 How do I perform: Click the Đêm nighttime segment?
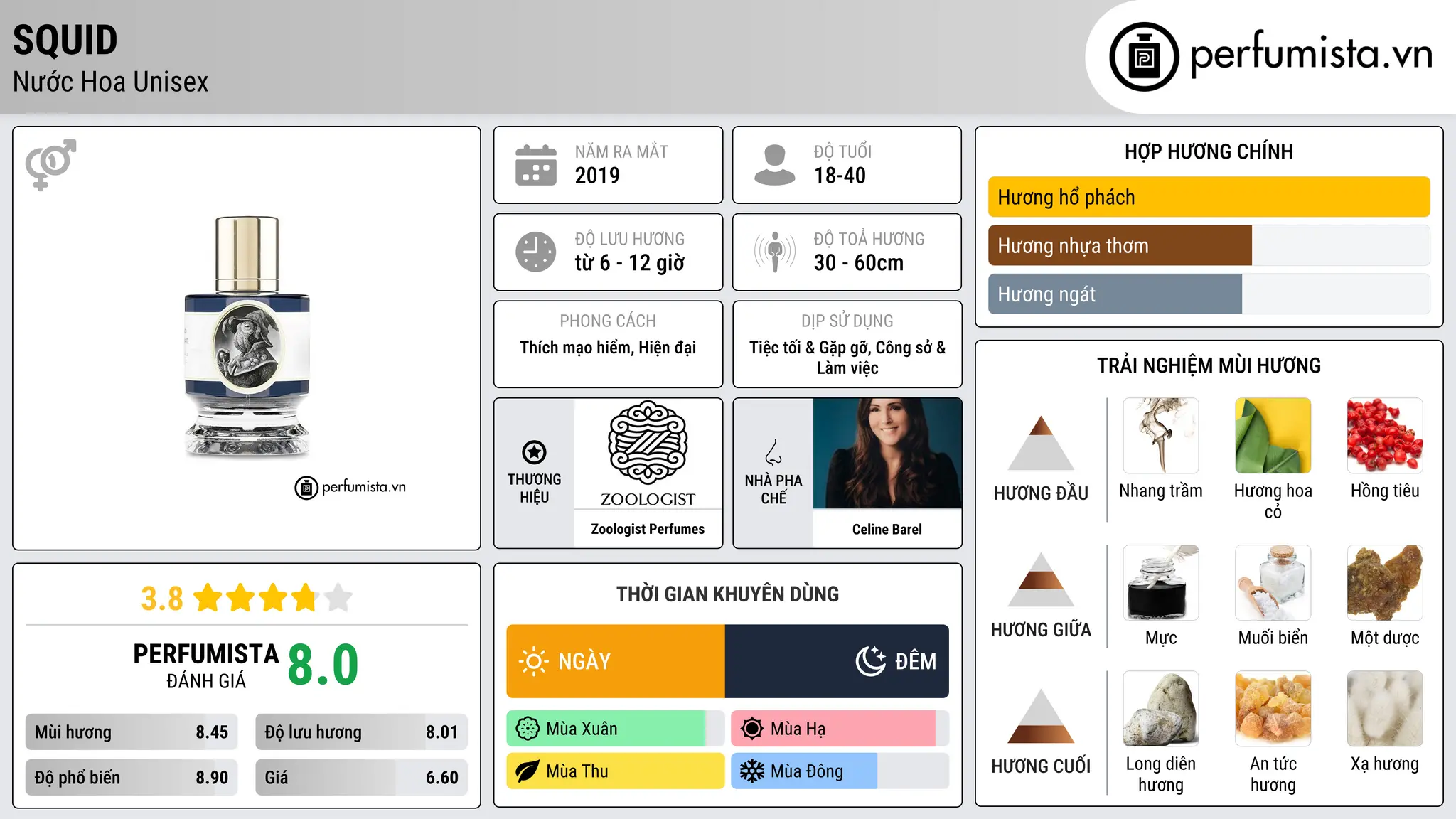[837, 661]
